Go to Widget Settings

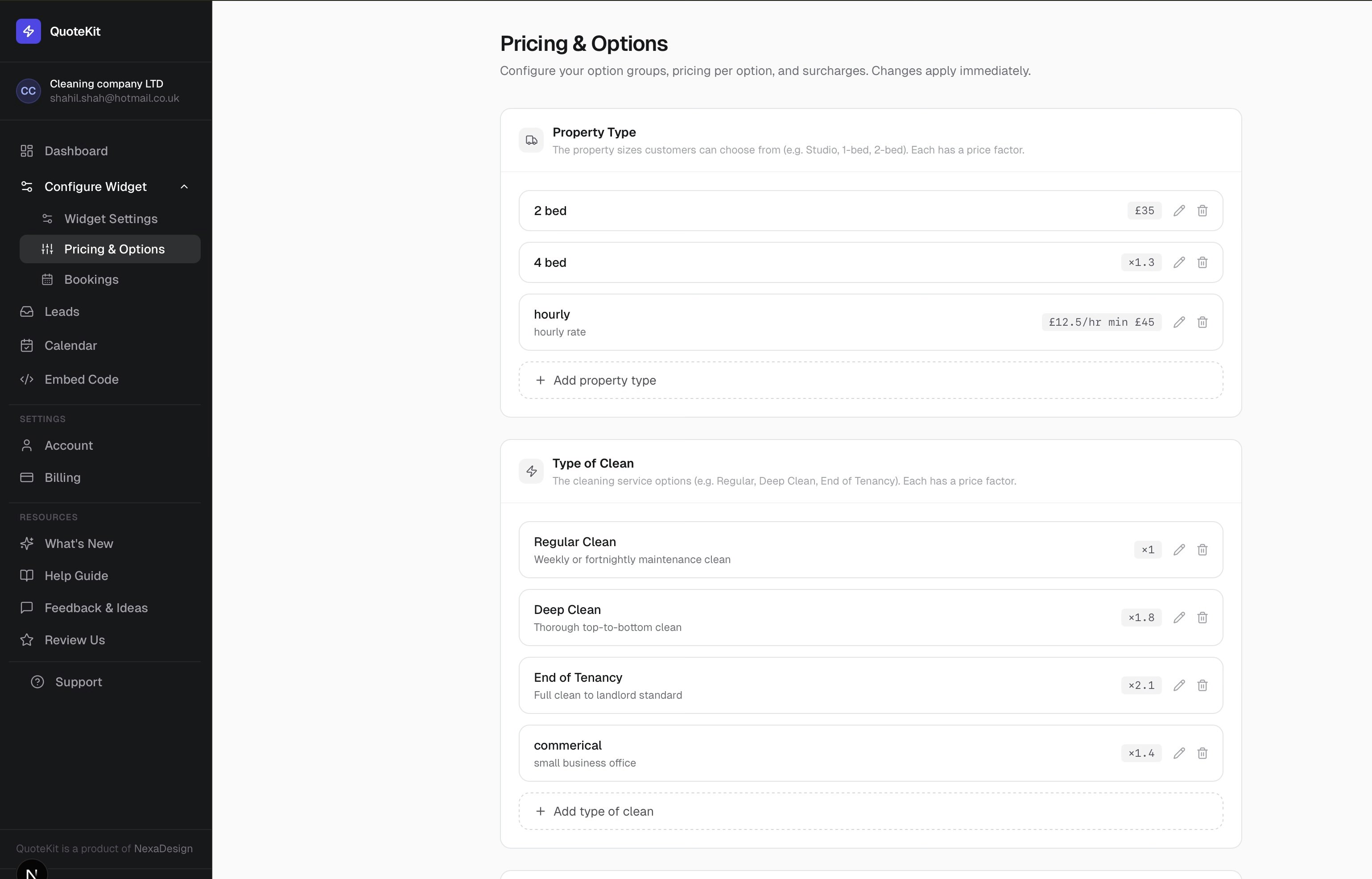(110, 219)
